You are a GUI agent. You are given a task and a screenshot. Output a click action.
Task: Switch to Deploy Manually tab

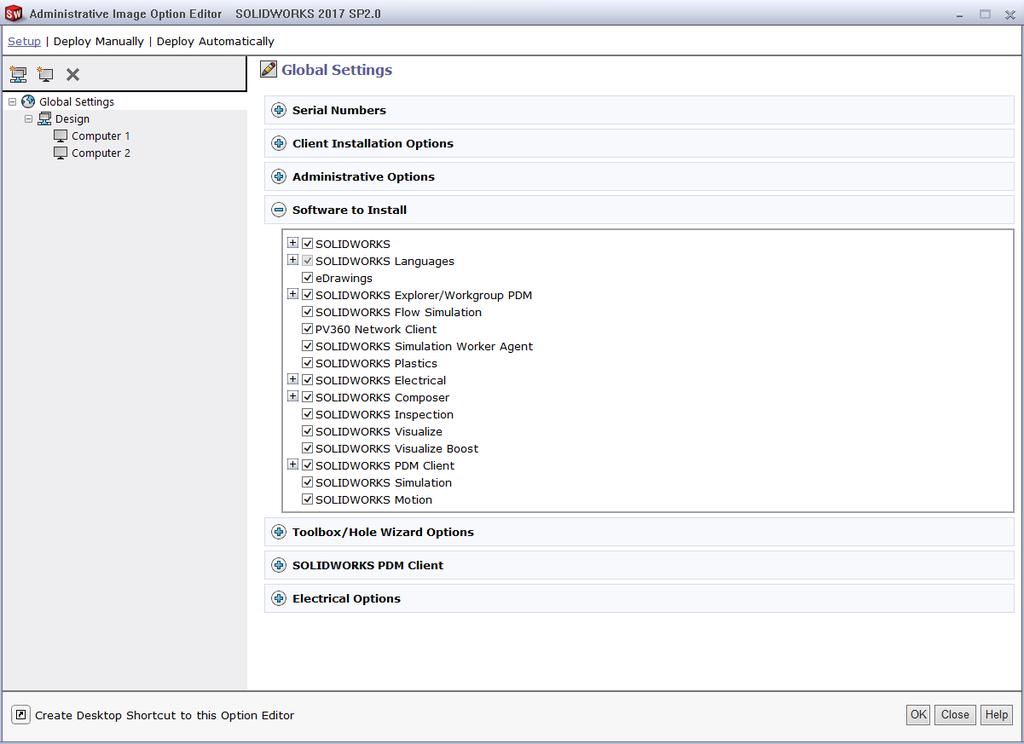[99, 41]
